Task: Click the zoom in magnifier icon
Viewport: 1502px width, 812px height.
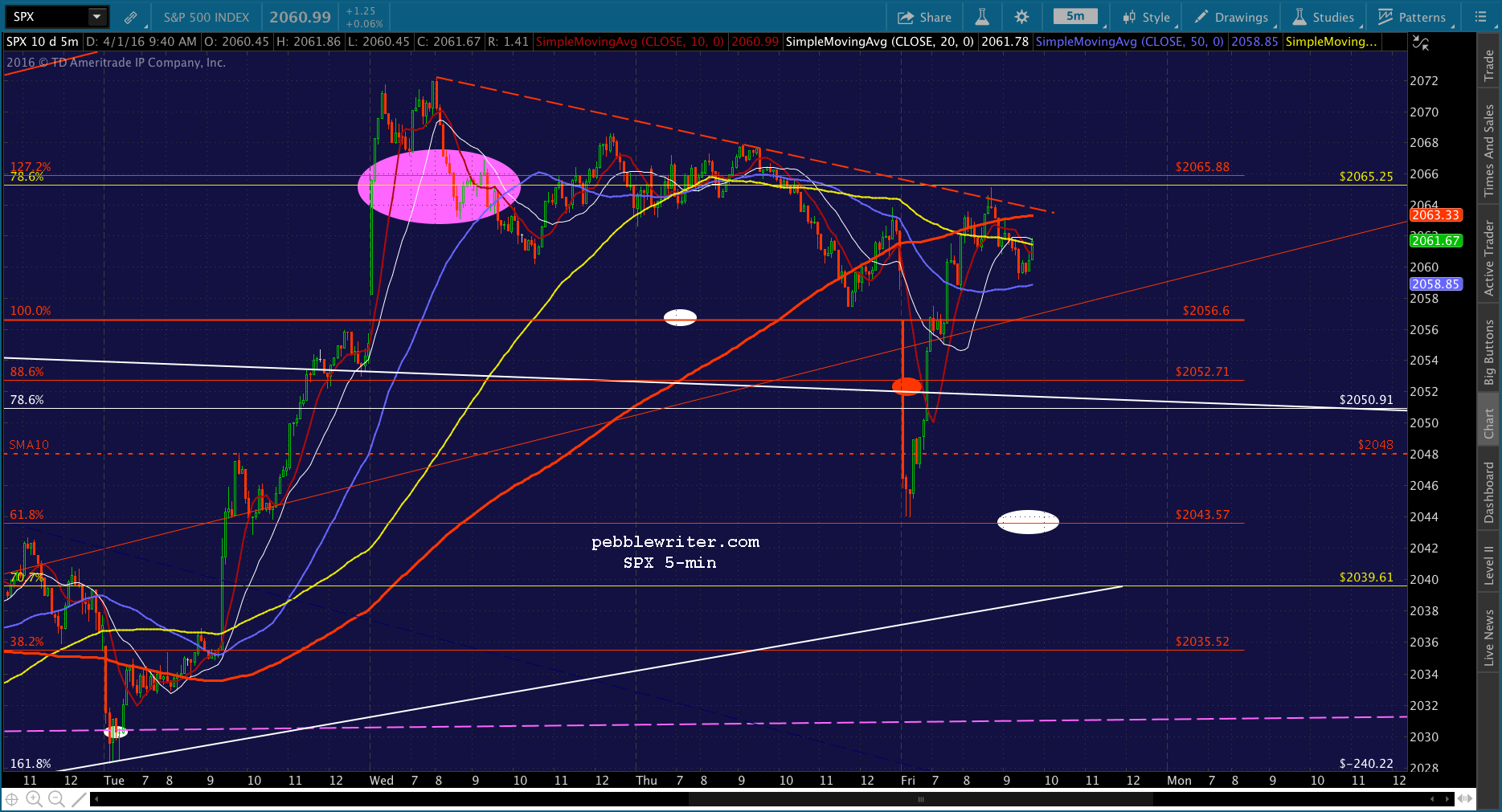Action: 34,799
